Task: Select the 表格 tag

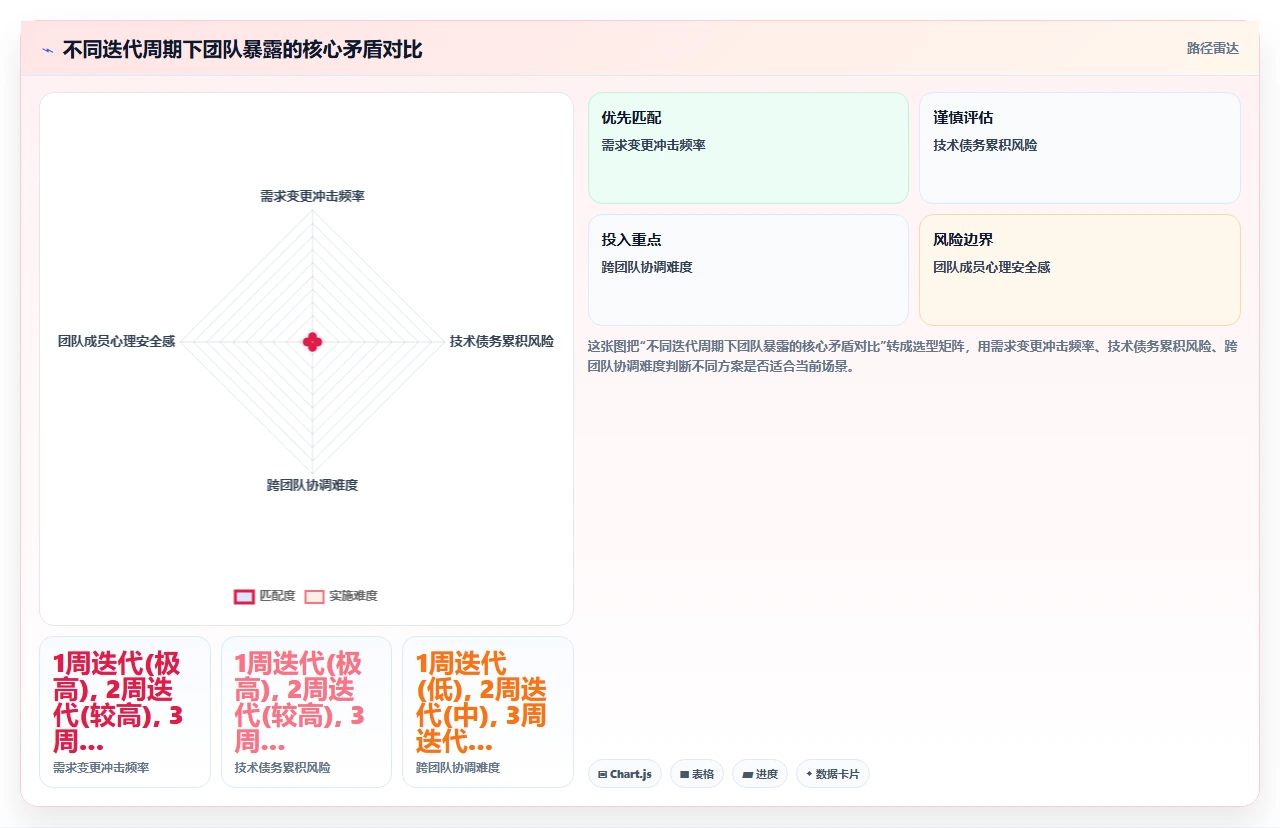Action: (697, 774)
